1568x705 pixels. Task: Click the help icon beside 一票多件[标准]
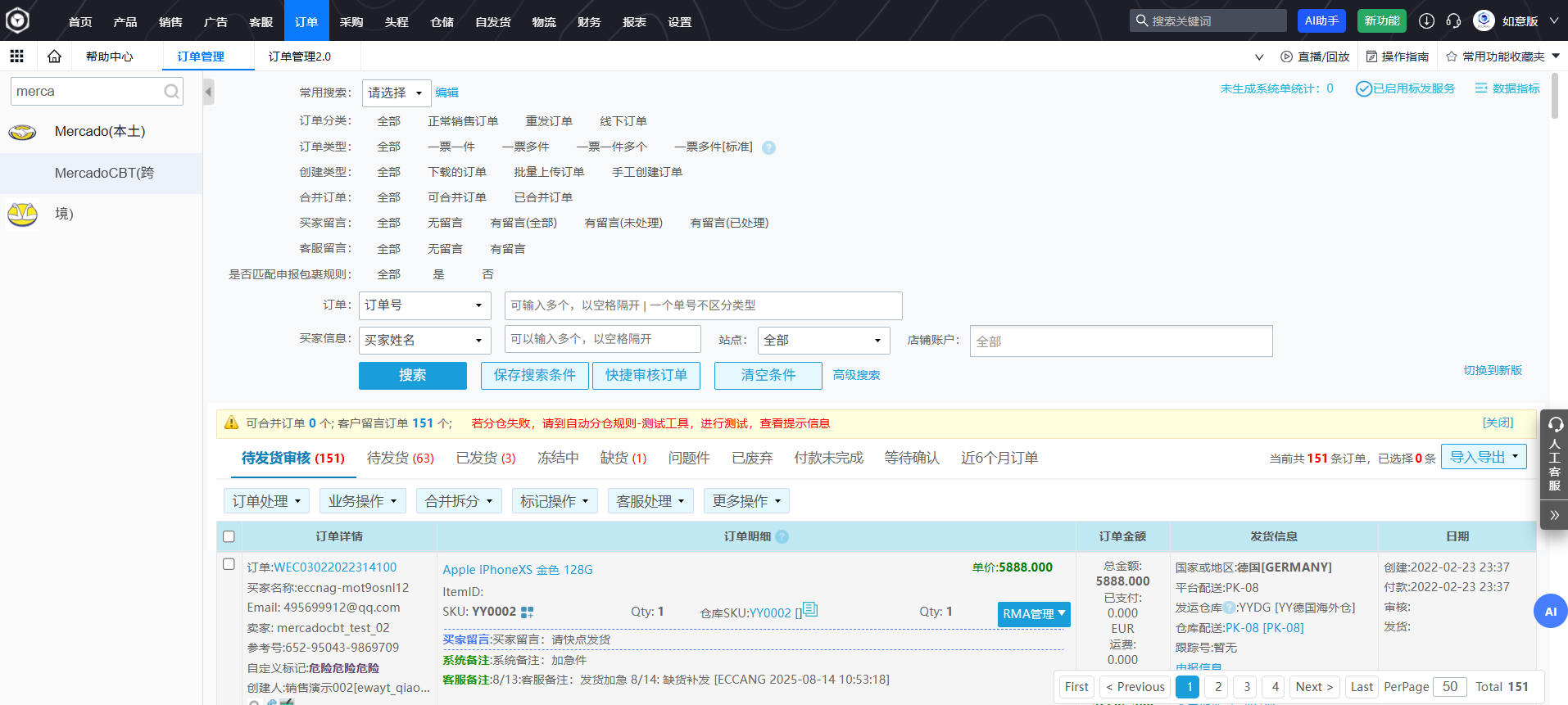click(x=768, y=147)
